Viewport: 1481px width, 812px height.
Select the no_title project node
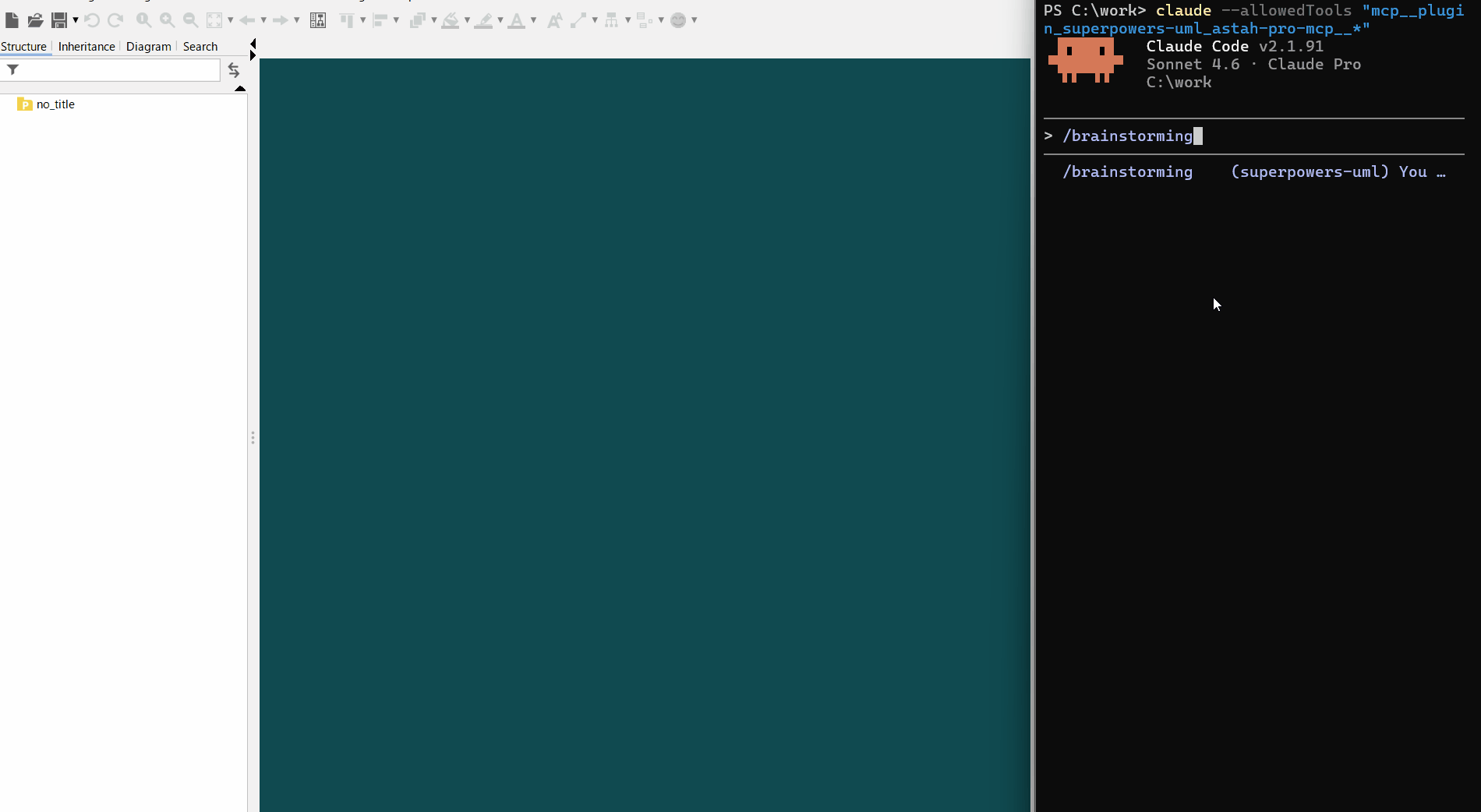(47, 104)
